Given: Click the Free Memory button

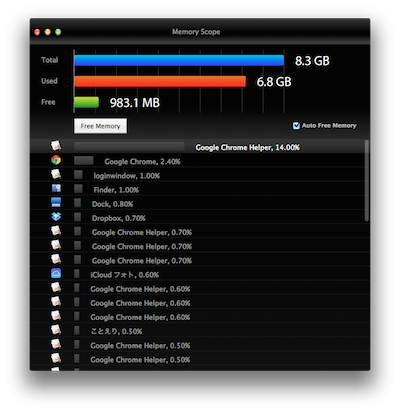Looking at the screenshot, I should (100, 126).
